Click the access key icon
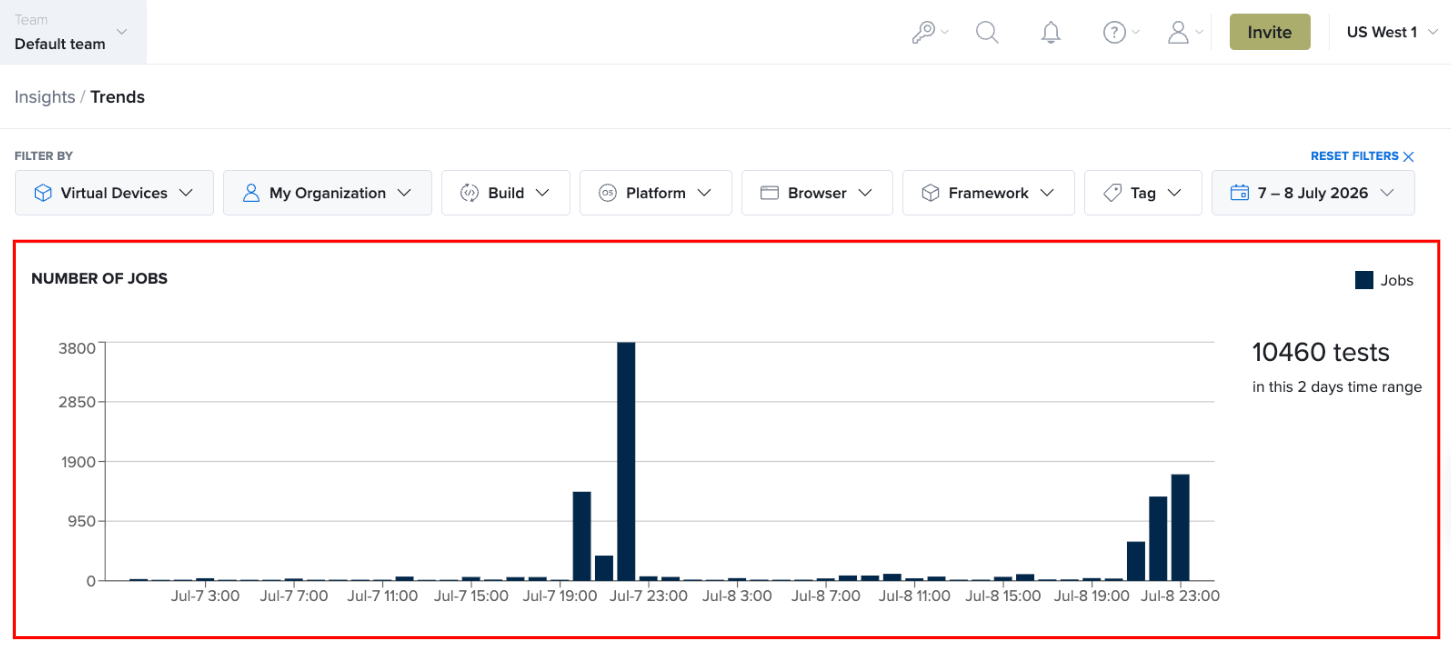 923,32
